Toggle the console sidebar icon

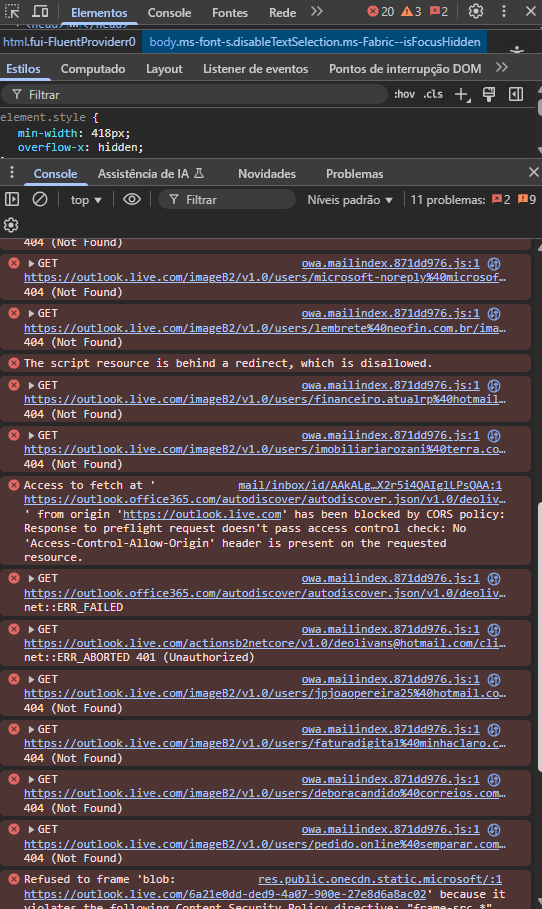click(x=12, y=199)
